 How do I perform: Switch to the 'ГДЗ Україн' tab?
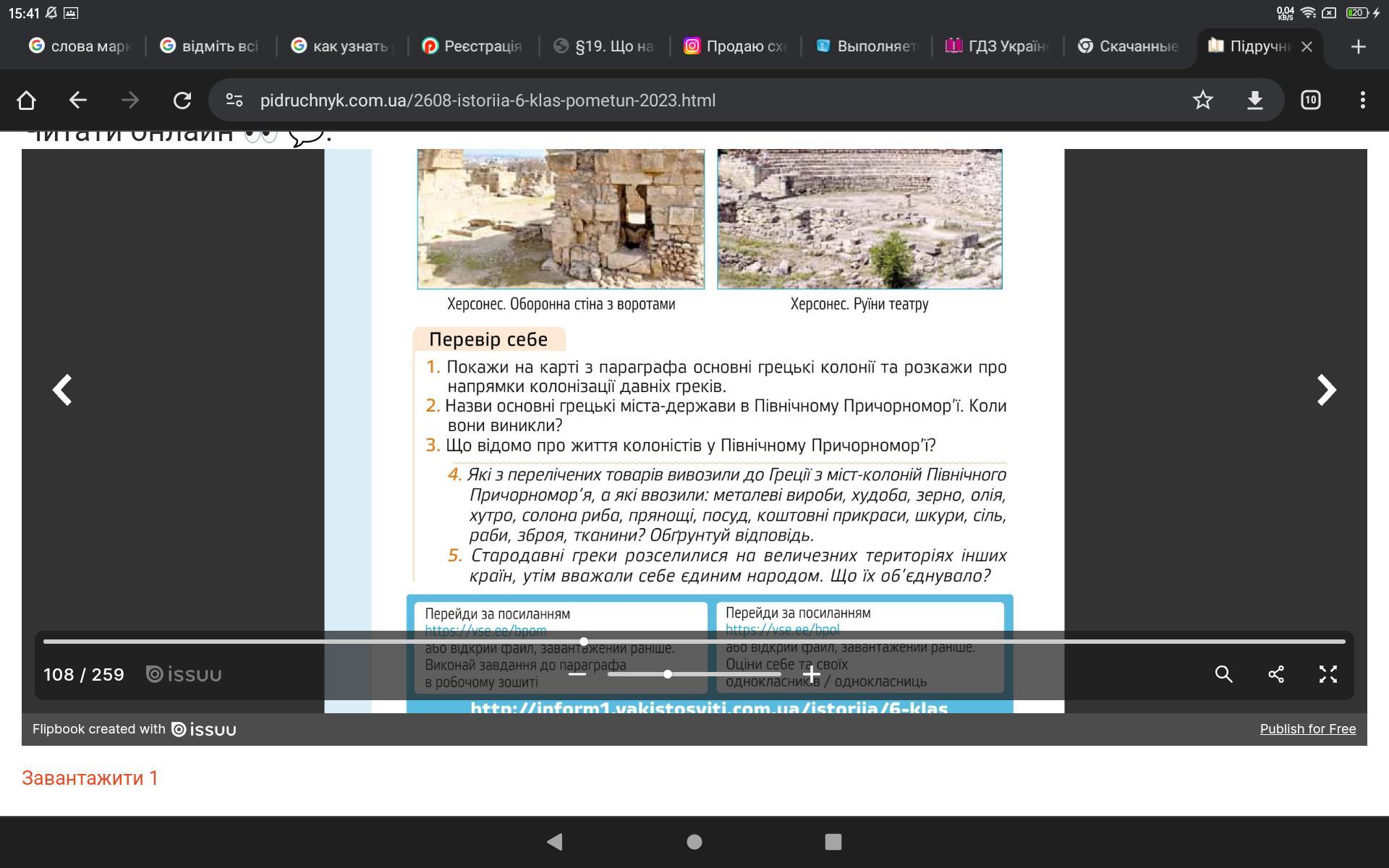[x=998, y=46]
